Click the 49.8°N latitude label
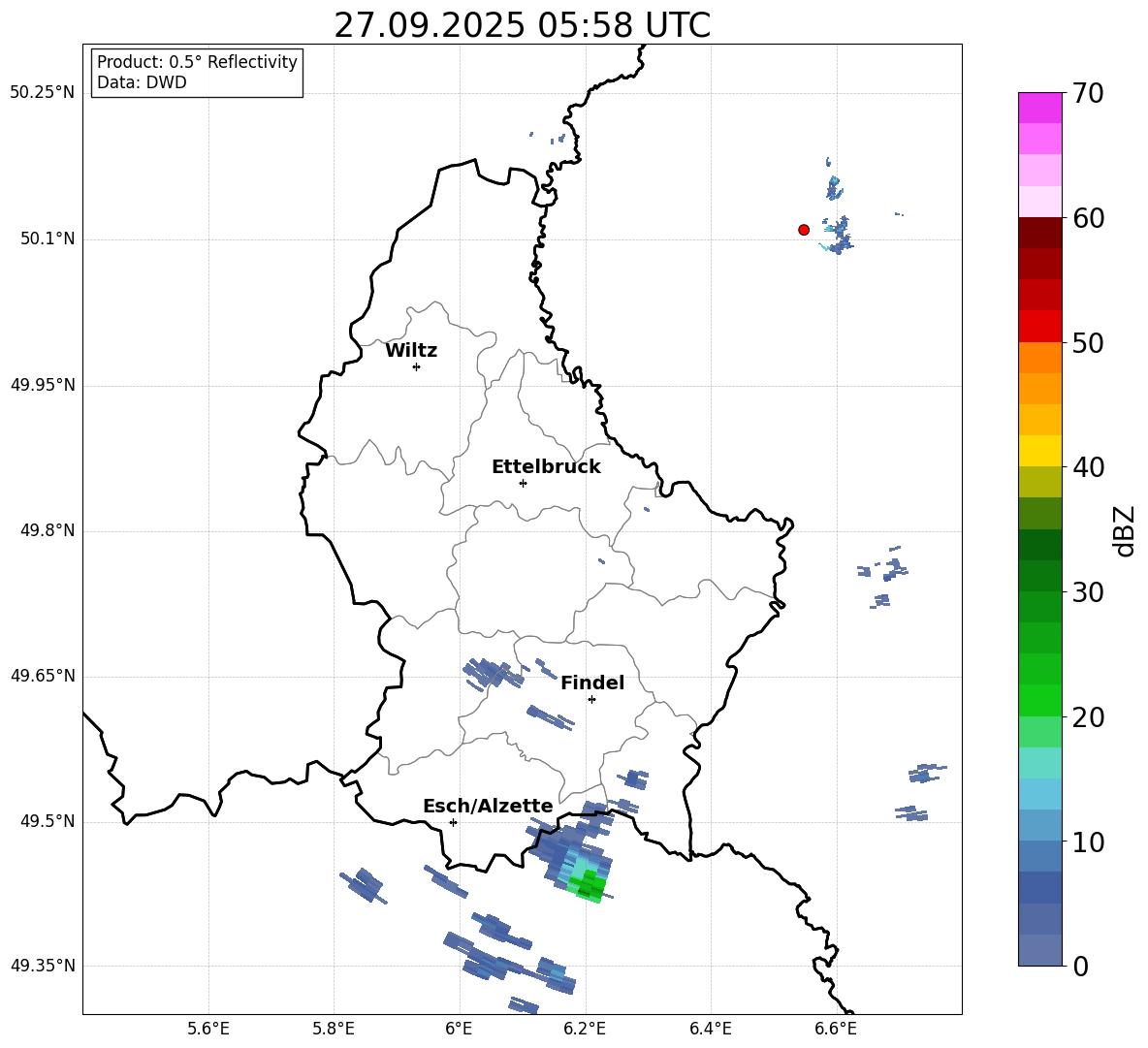1148x1048 pixels. 47,530
